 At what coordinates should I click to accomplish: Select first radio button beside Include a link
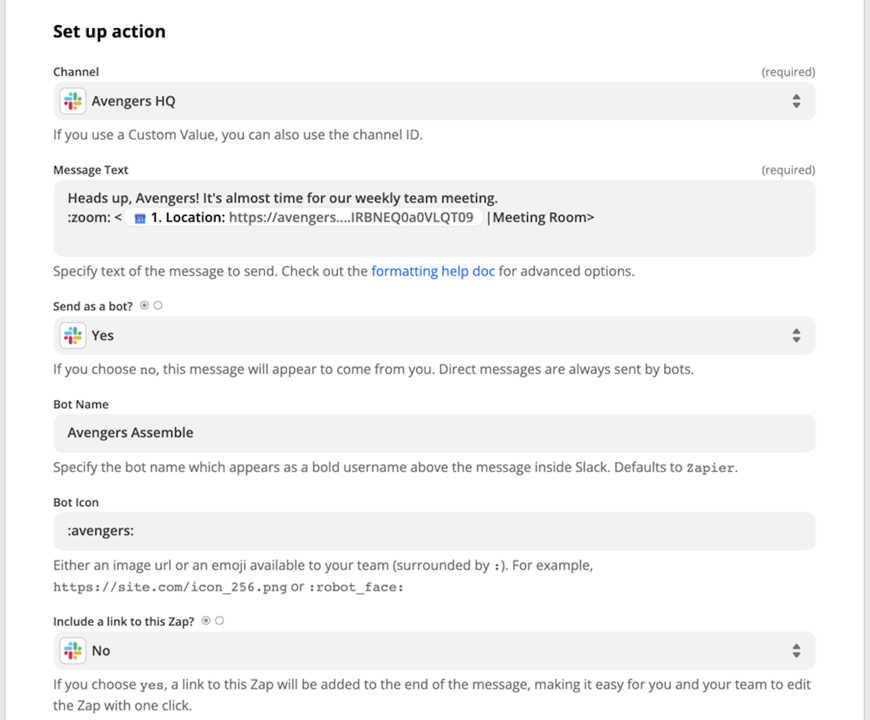coord(206,621)
